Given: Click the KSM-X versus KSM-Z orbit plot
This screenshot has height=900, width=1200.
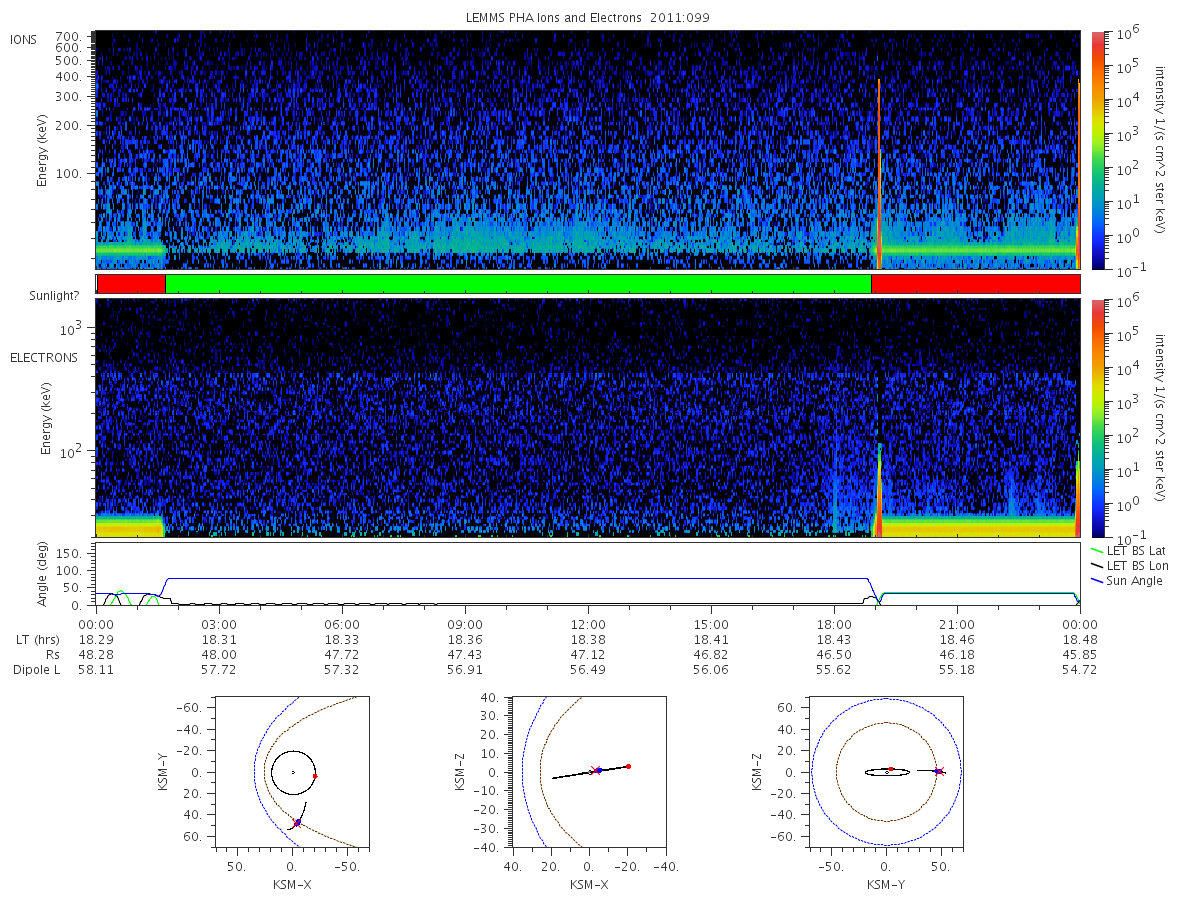Looking at the screenshot, I should (x=589, y=772).
